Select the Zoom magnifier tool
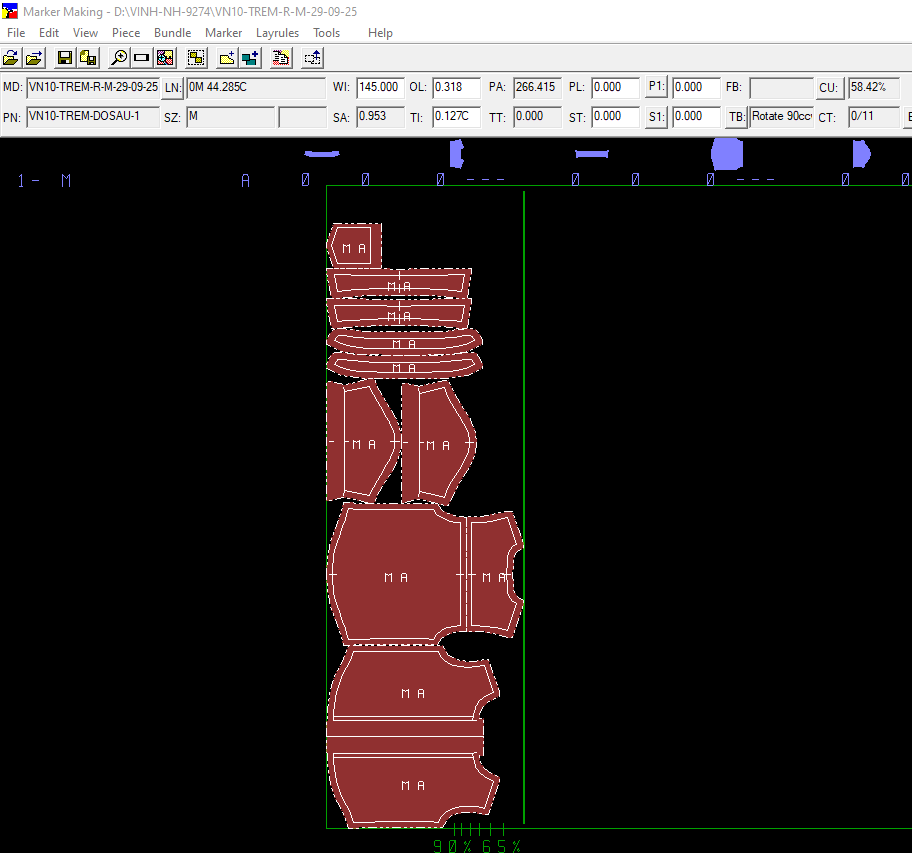912x853 pixels. click(x=119, y=58)
